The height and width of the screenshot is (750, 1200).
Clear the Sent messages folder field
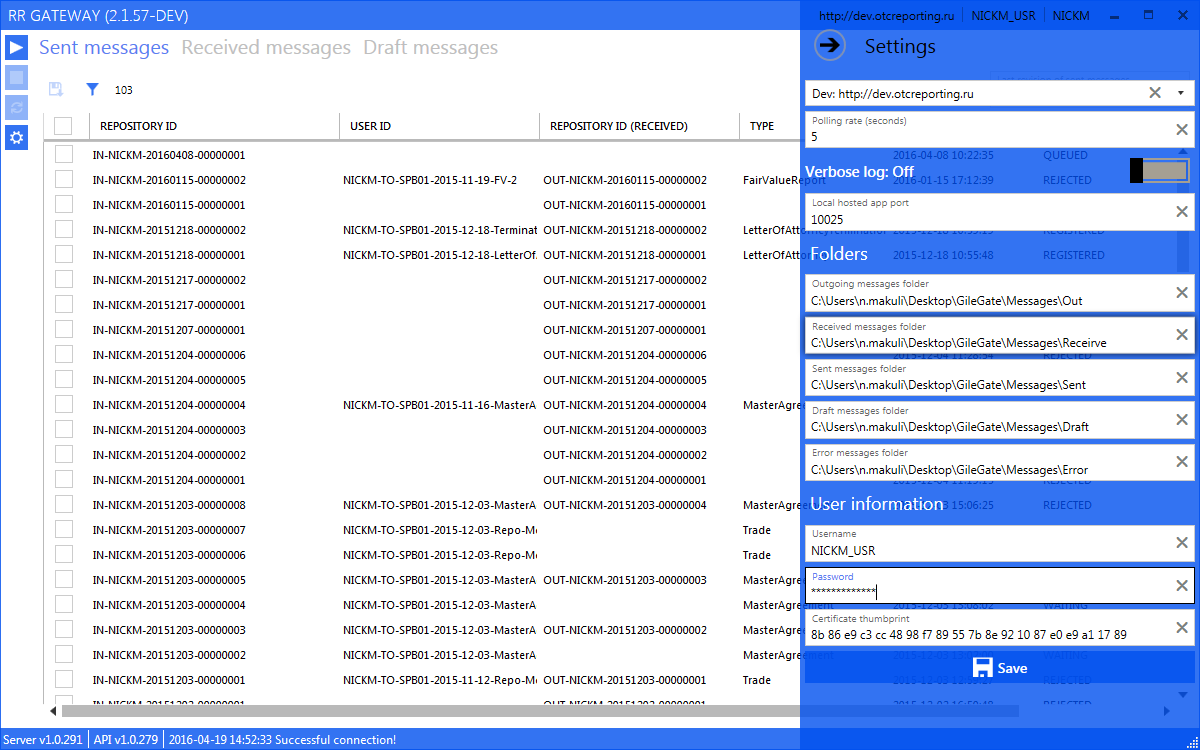click(1182, 376)
